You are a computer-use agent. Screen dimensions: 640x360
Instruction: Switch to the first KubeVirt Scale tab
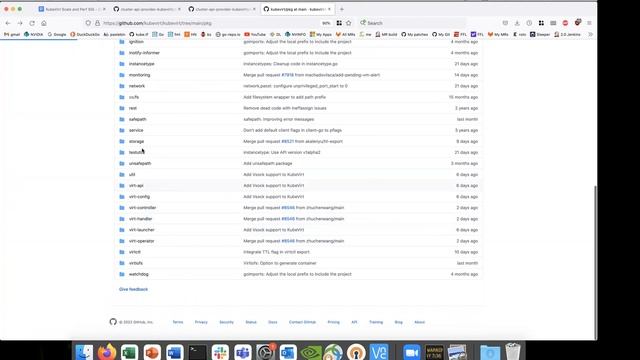(72, 9)
